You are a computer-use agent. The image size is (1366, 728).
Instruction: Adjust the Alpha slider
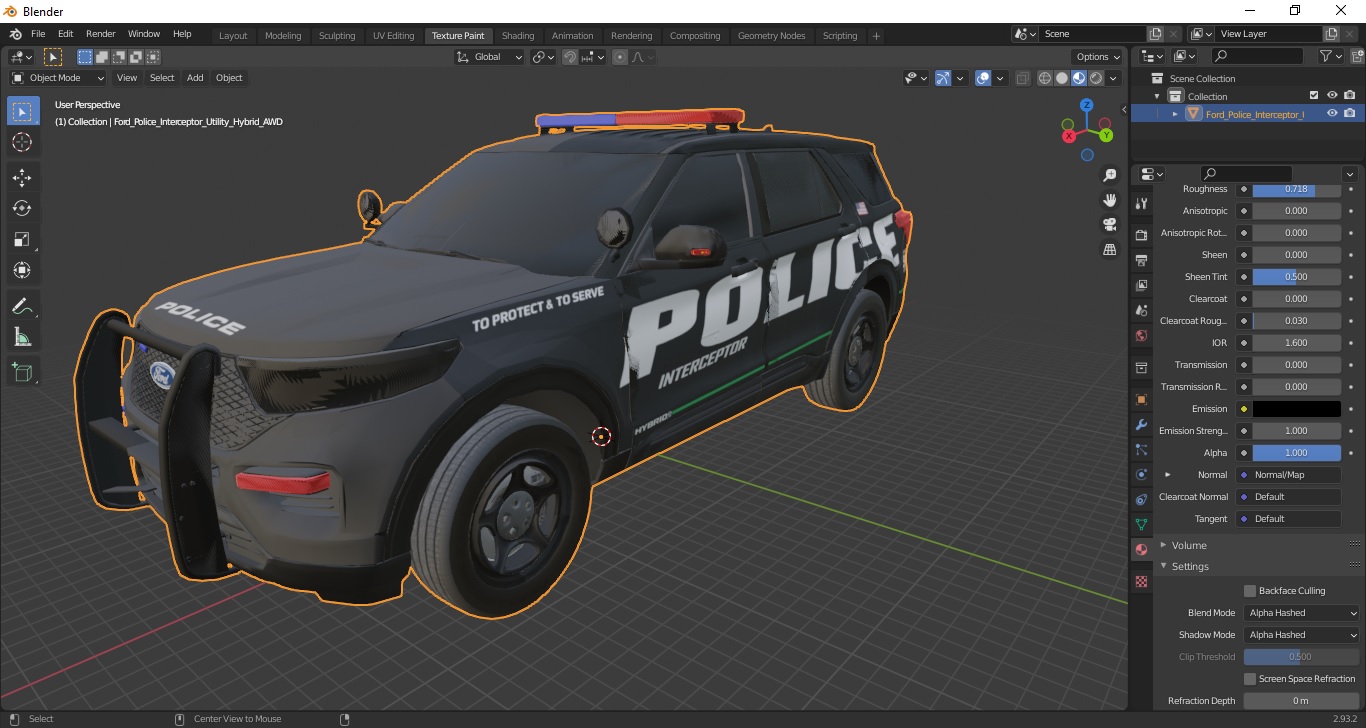[1296, 453]
